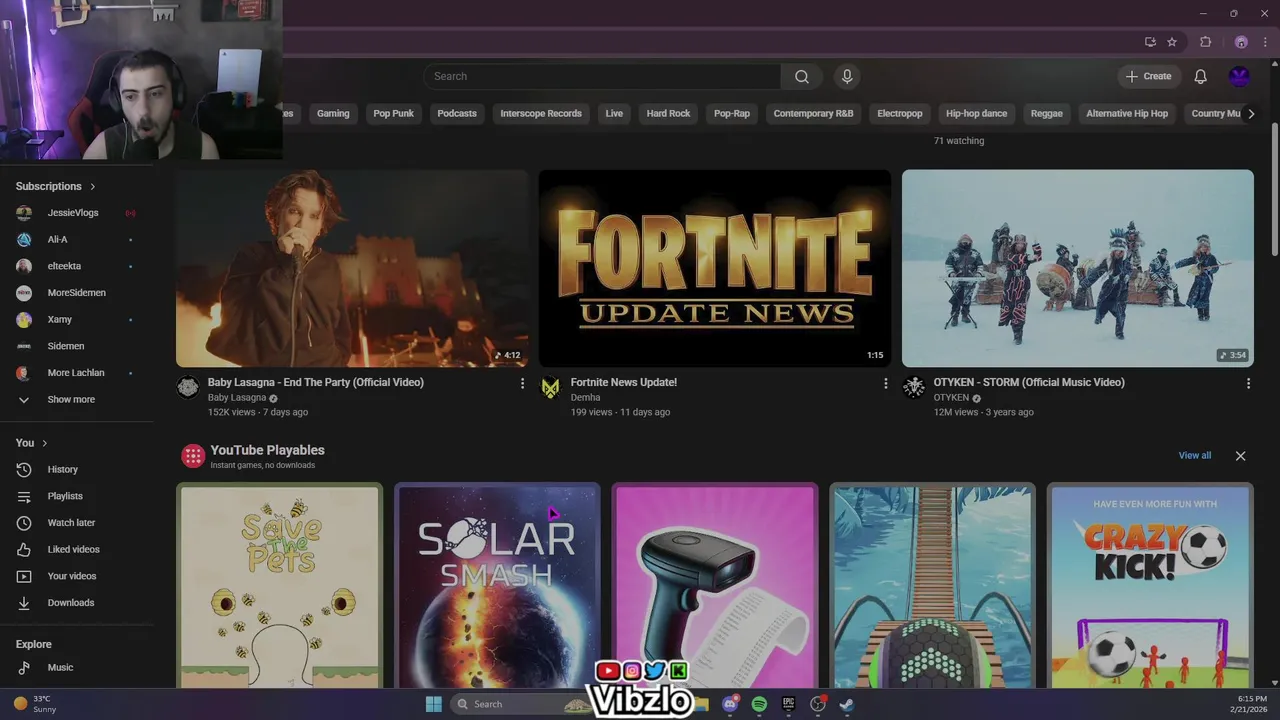
Task: Bookmark page with the star icon
Action: coord(1172,42)
